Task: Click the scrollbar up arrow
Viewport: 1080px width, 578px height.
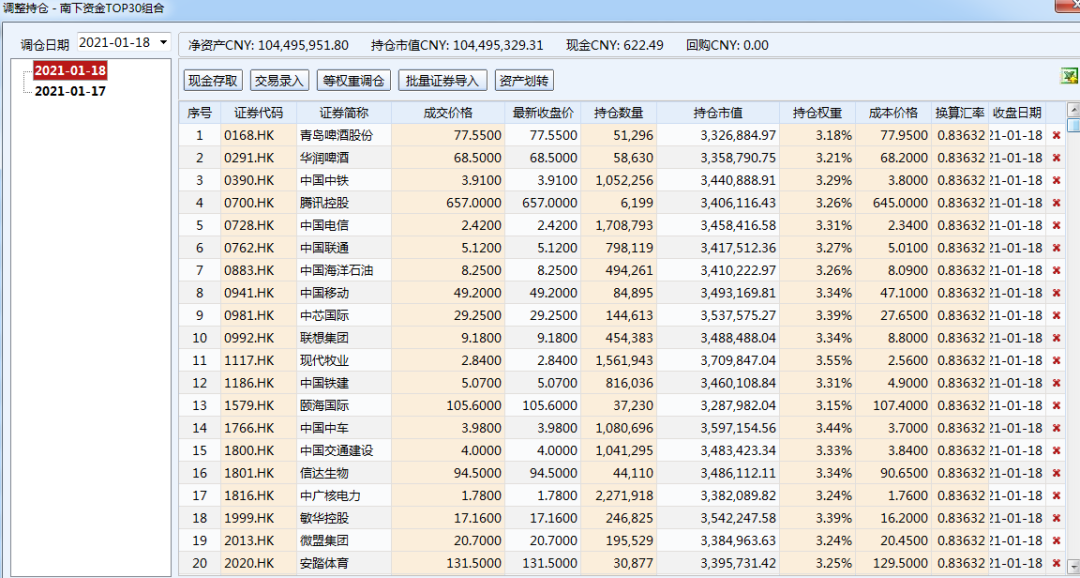Action: click(x=1073, y=110)
